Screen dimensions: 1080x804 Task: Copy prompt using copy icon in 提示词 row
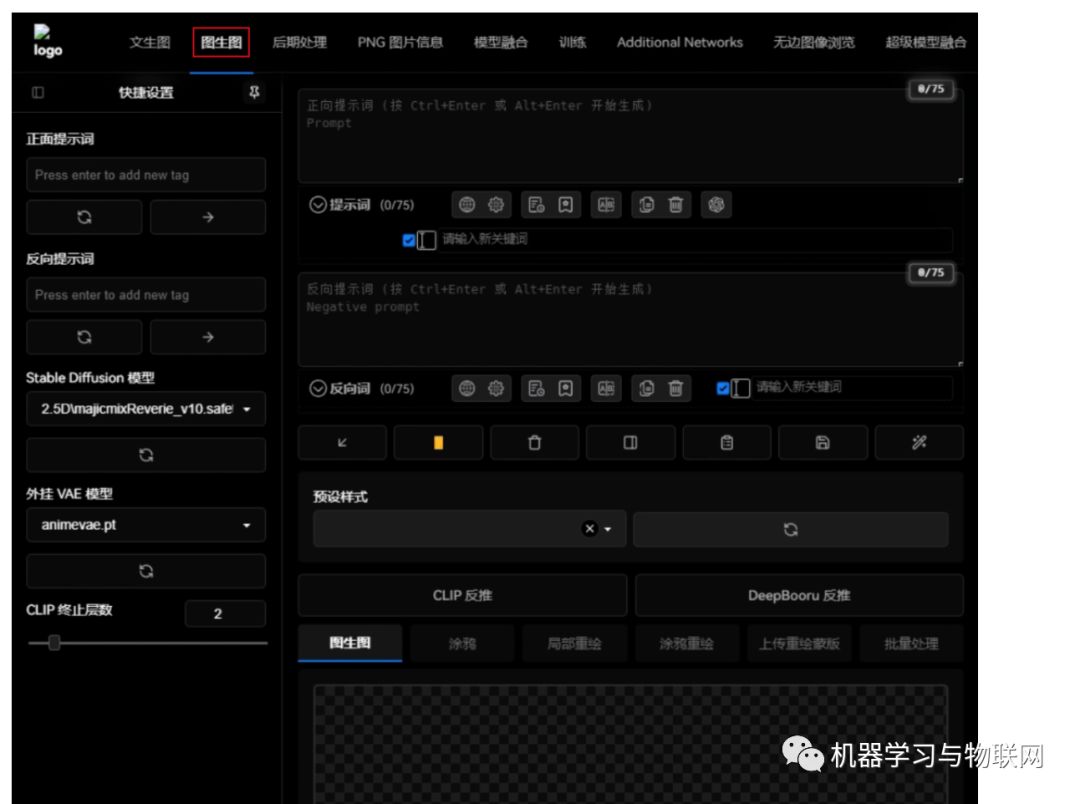tap(646, 205)
